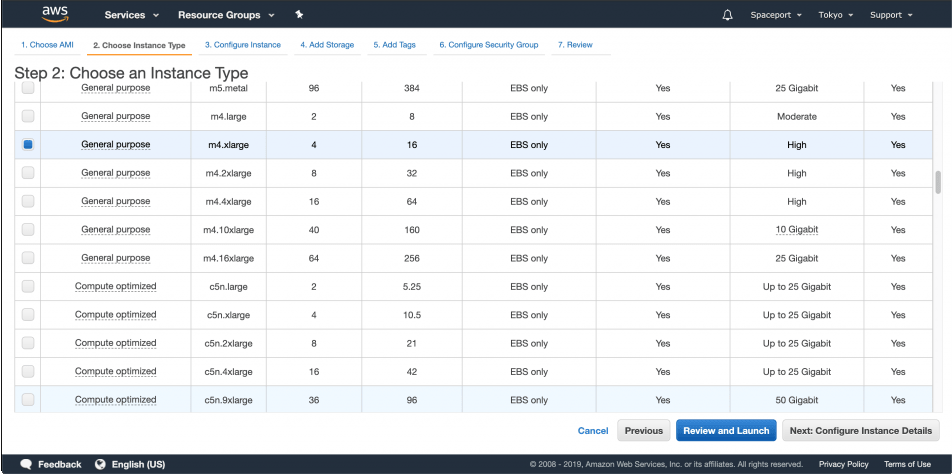Open the pin shortcuts icon
Viewport: 952px width, 474px height.
click(299, 15)
